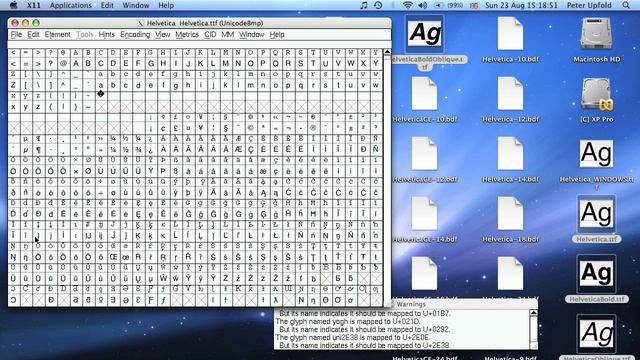This screenshot has width=640, height=360.
Task: Select the capital A glyph cell
Action: [76, 64]
